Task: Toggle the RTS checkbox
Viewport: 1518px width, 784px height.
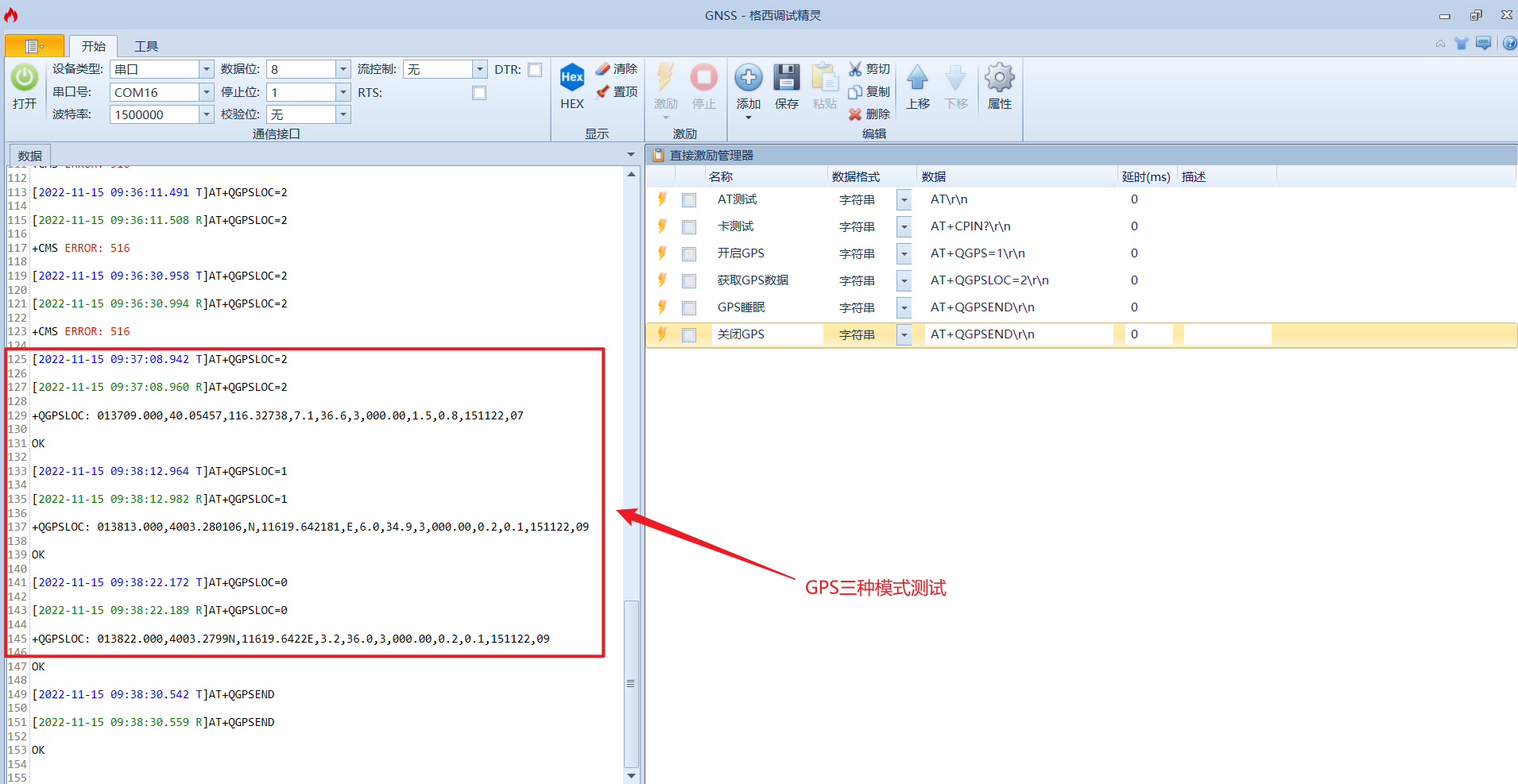Action: tap(479, 93)
